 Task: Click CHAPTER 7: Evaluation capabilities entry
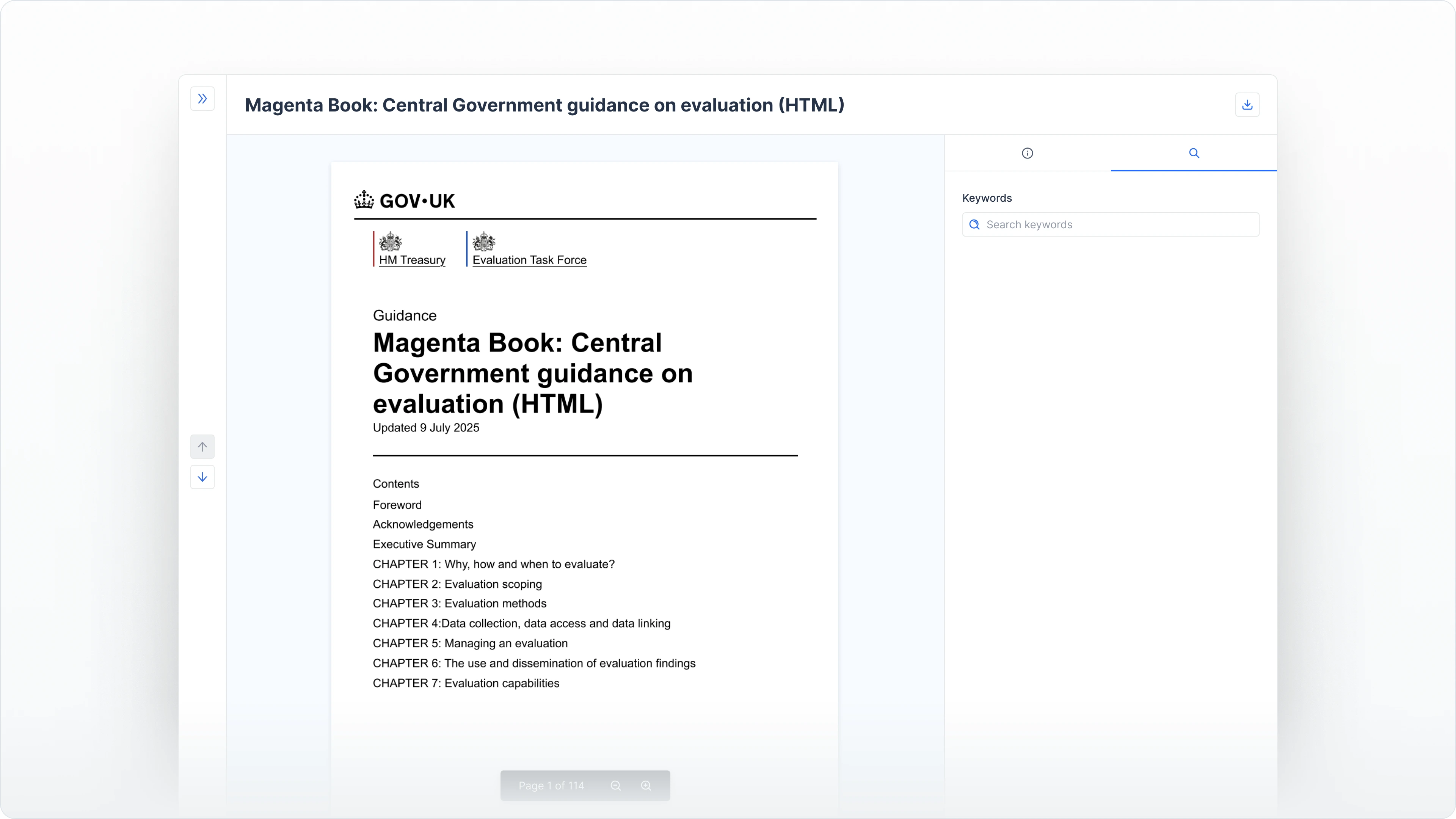click(466, 683)
